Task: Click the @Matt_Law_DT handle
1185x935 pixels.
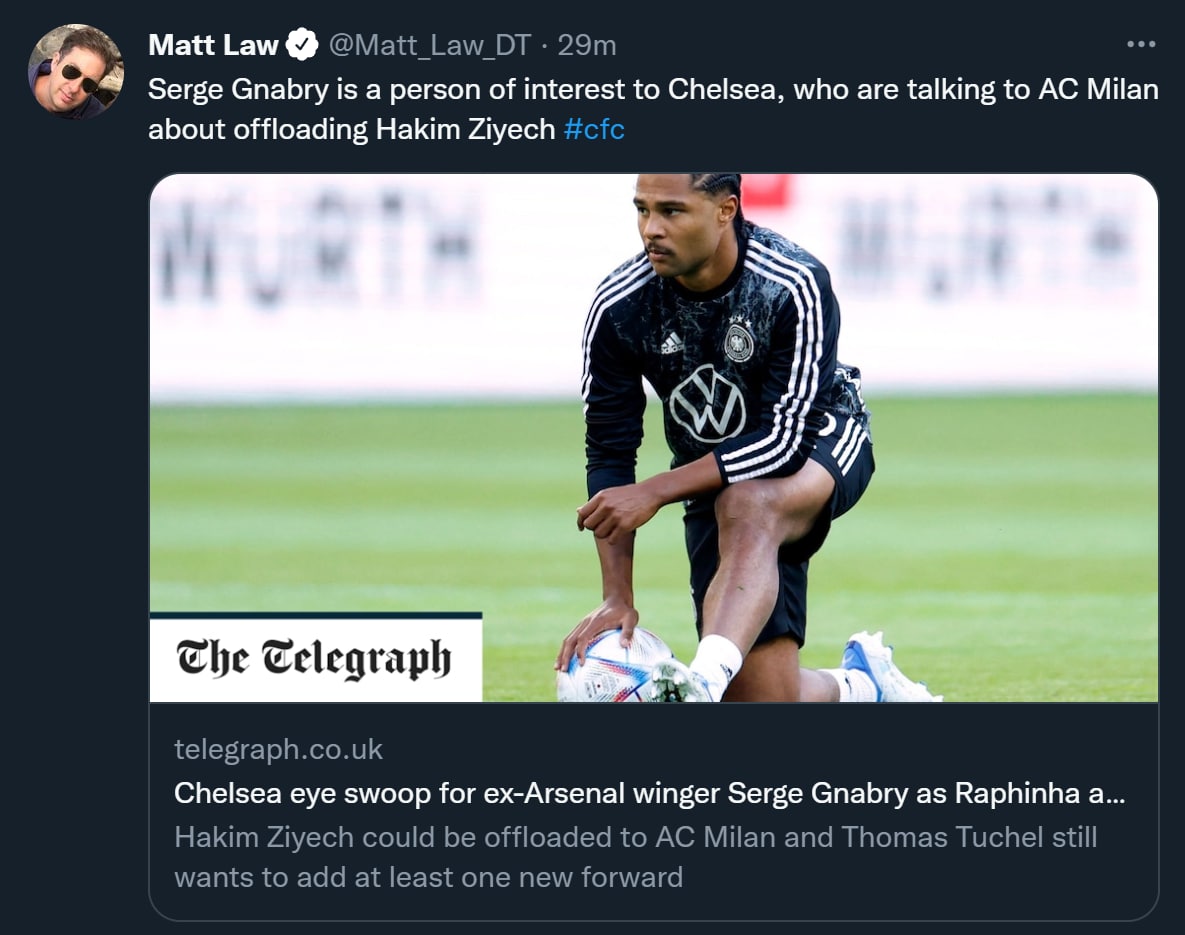Action: click(429, 45)
